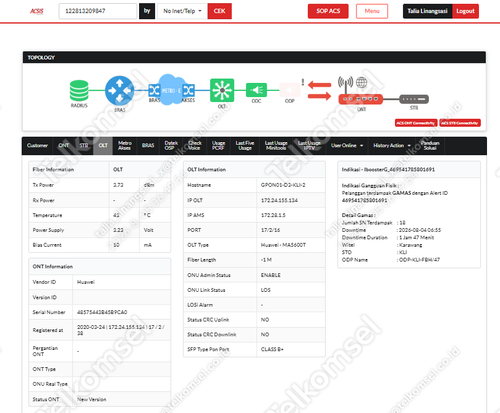Viewport: 500px width, 413px height.
Task: Click Status ONT value New Version
Action: 92,399
